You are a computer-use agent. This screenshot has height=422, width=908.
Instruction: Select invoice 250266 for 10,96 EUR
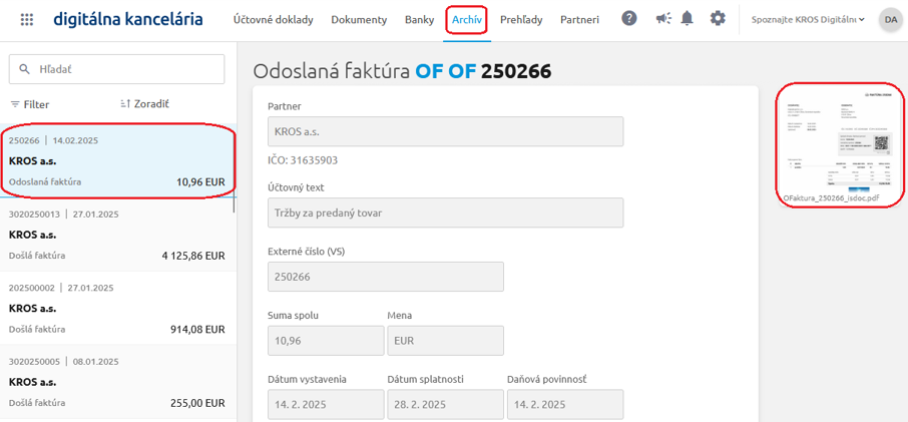pos(117,161)
